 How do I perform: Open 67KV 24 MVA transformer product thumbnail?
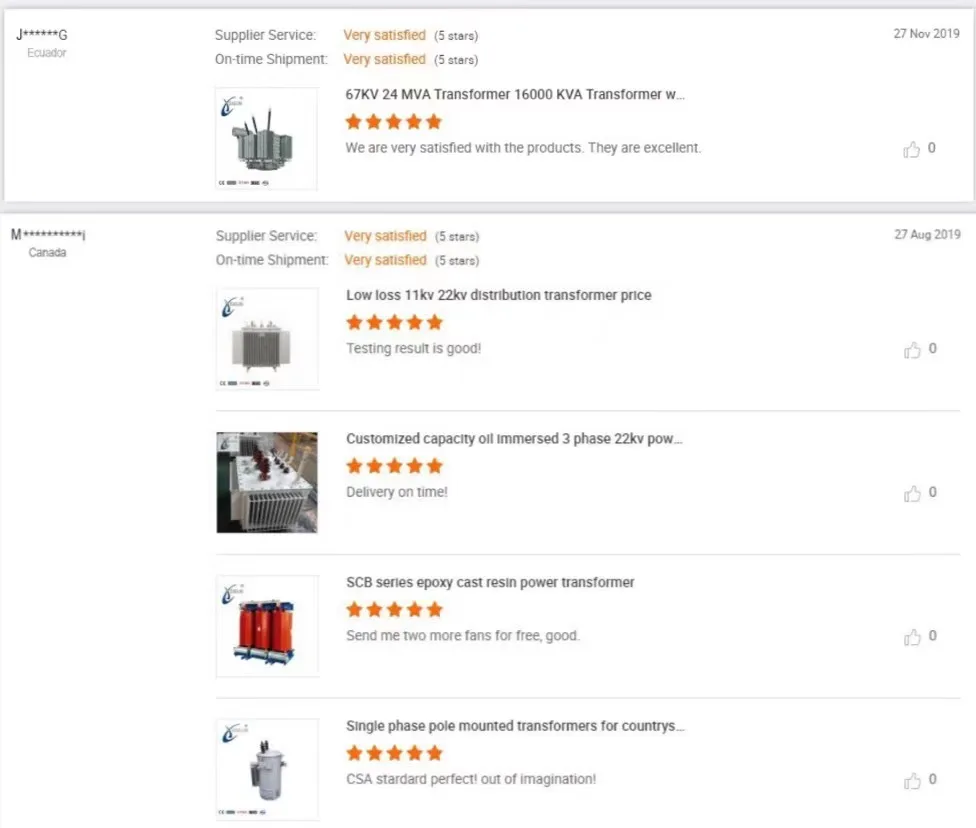click(x=266, y=139)
